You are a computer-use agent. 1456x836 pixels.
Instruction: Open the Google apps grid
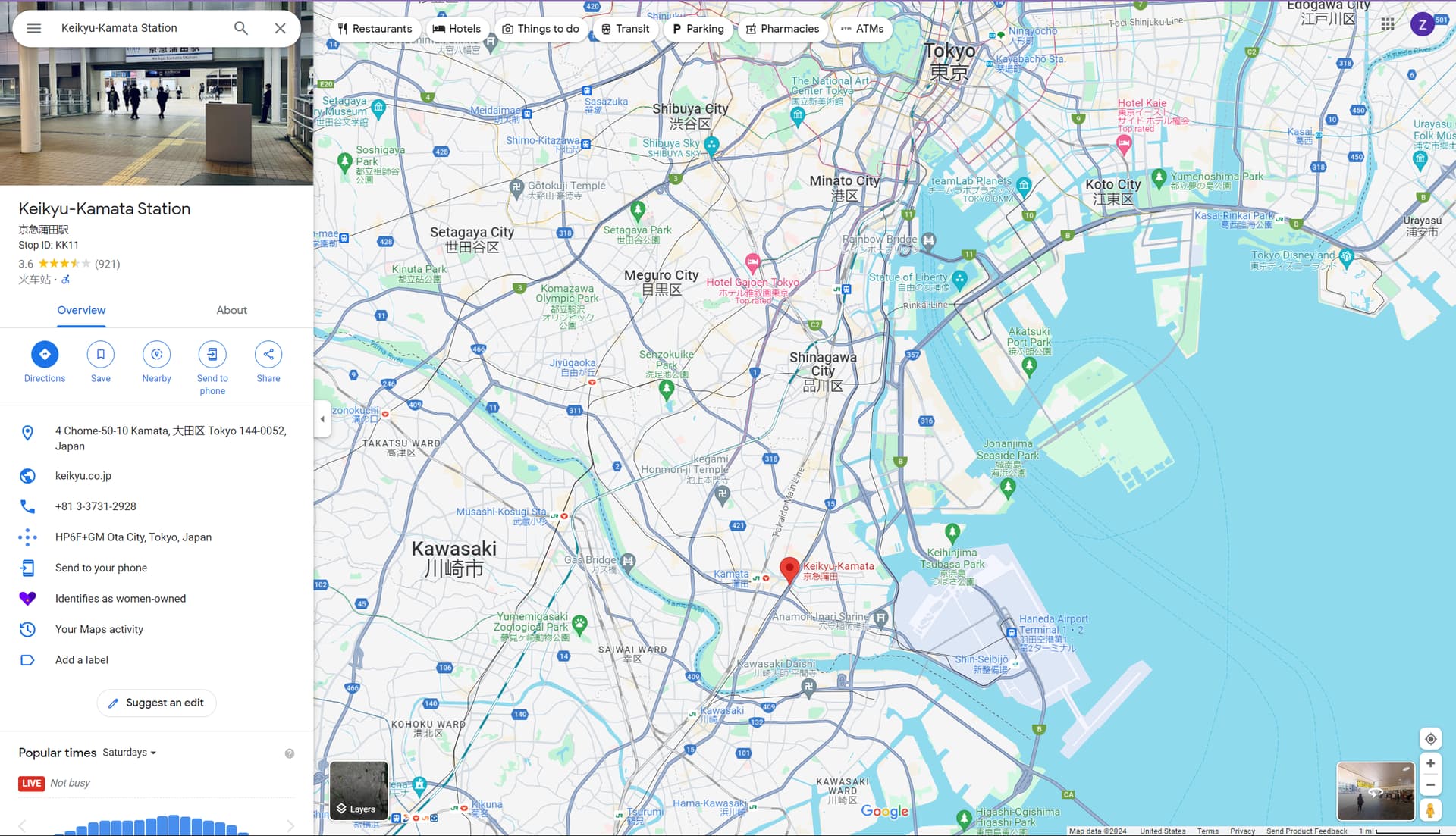[1388, 24]
